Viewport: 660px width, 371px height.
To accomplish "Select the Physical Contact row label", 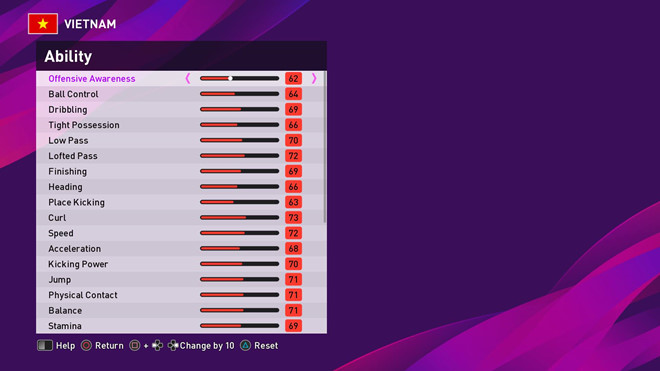I will [82, 295].
